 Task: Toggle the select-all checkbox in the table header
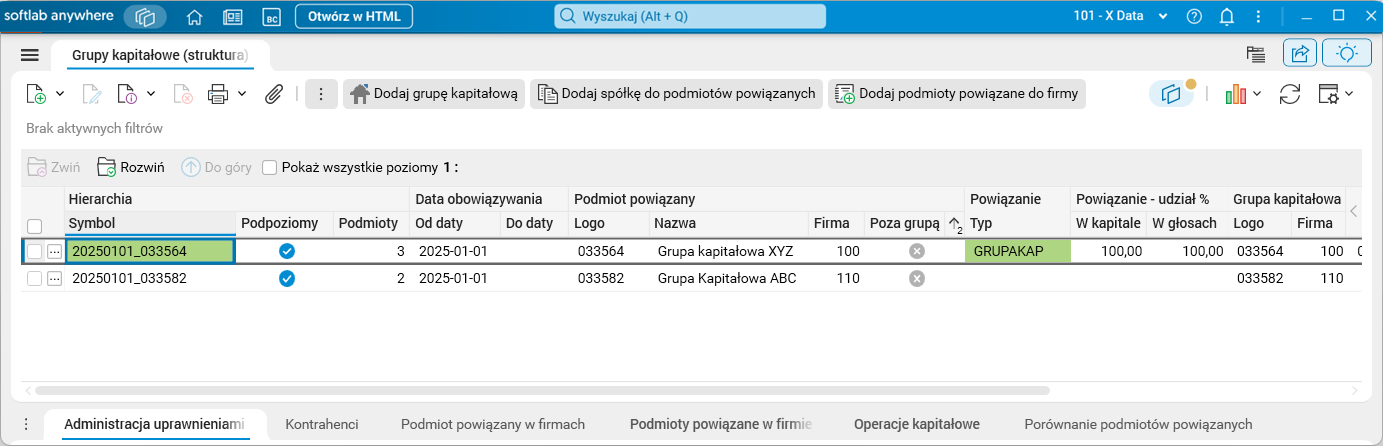click(35, 226)
